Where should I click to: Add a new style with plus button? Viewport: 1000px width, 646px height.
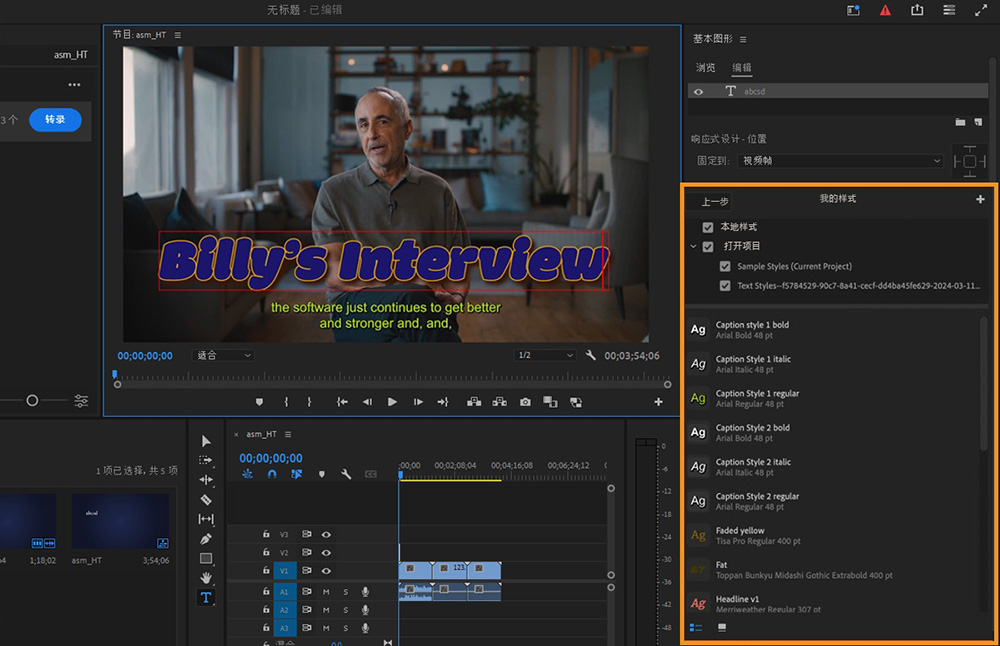980,200
